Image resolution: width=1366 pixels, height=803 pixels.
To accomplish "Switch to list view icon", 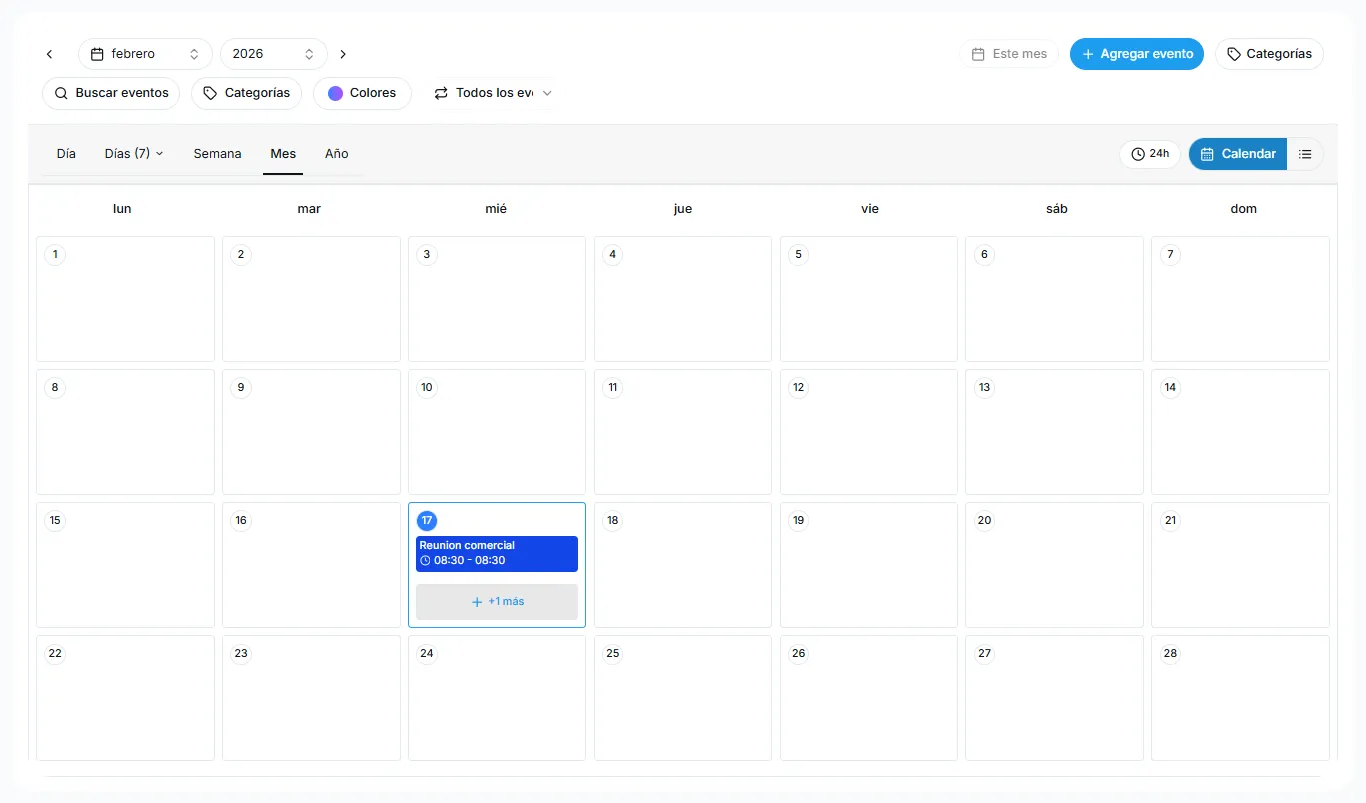I will 1305,154.
